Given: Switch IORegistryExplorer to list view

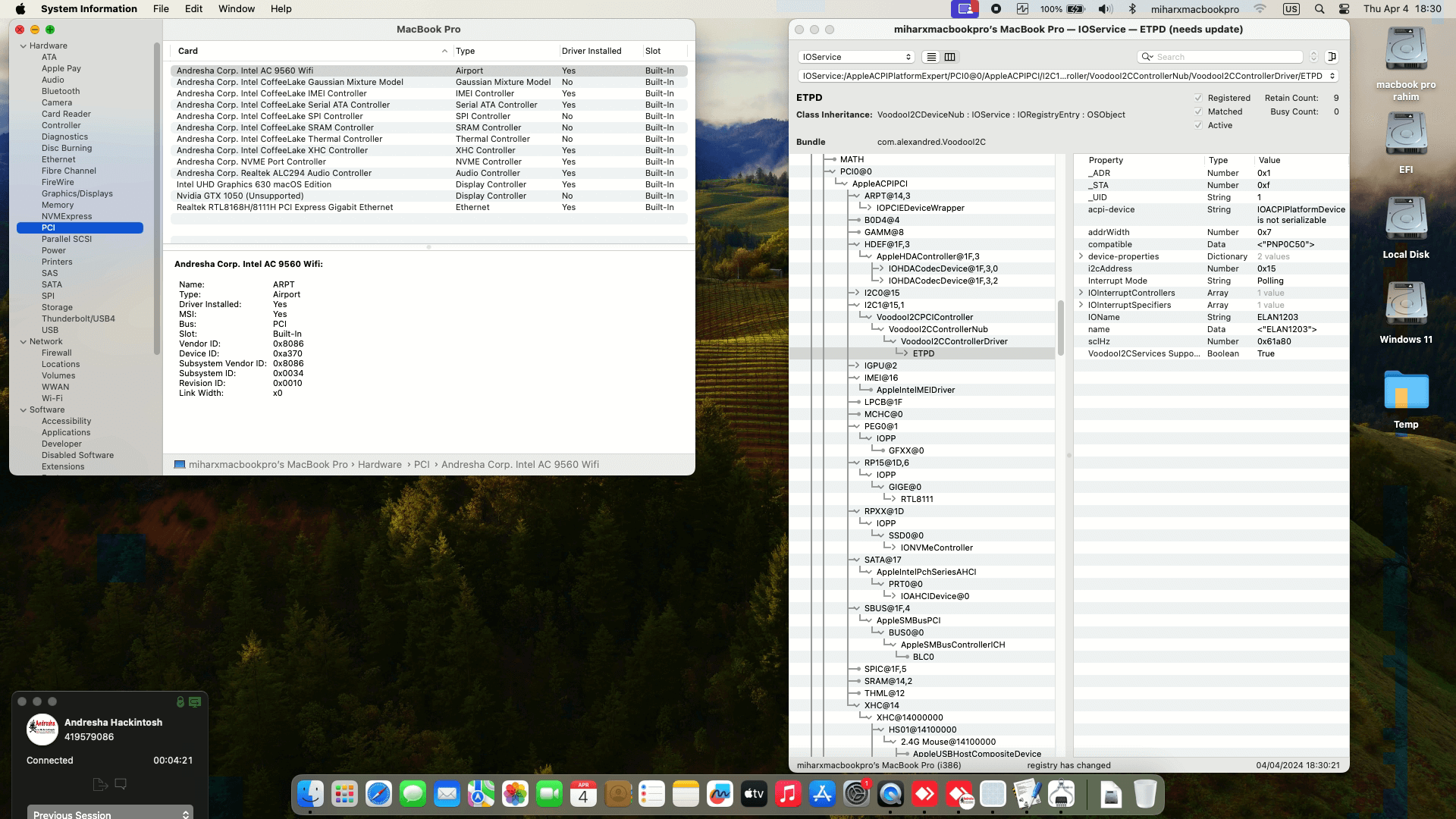Looking at the screenshot, I should pos(931,57).
